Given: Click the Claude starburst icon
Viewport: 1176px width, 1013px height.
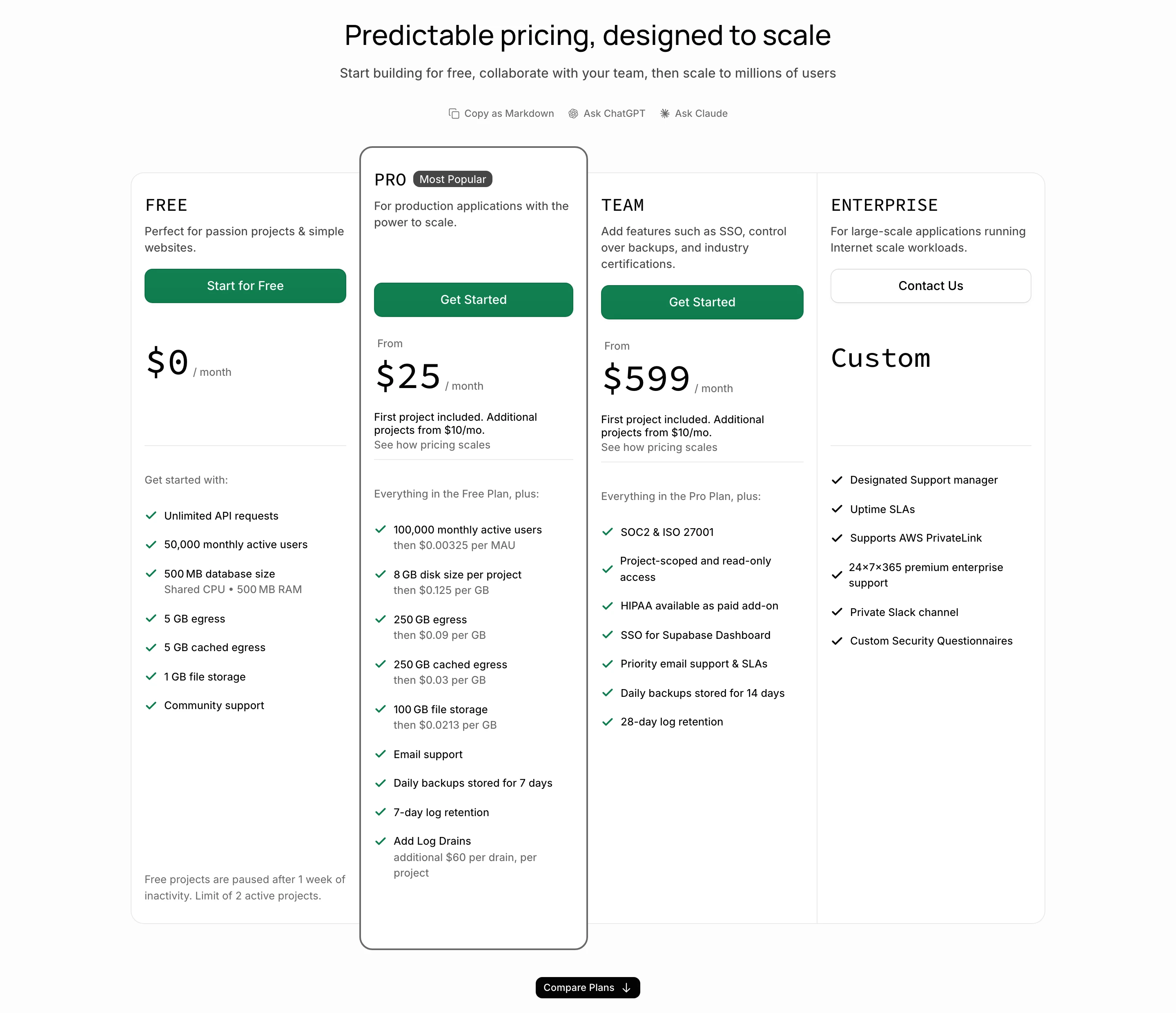Looking at the screenshot, I should (665, 114).
